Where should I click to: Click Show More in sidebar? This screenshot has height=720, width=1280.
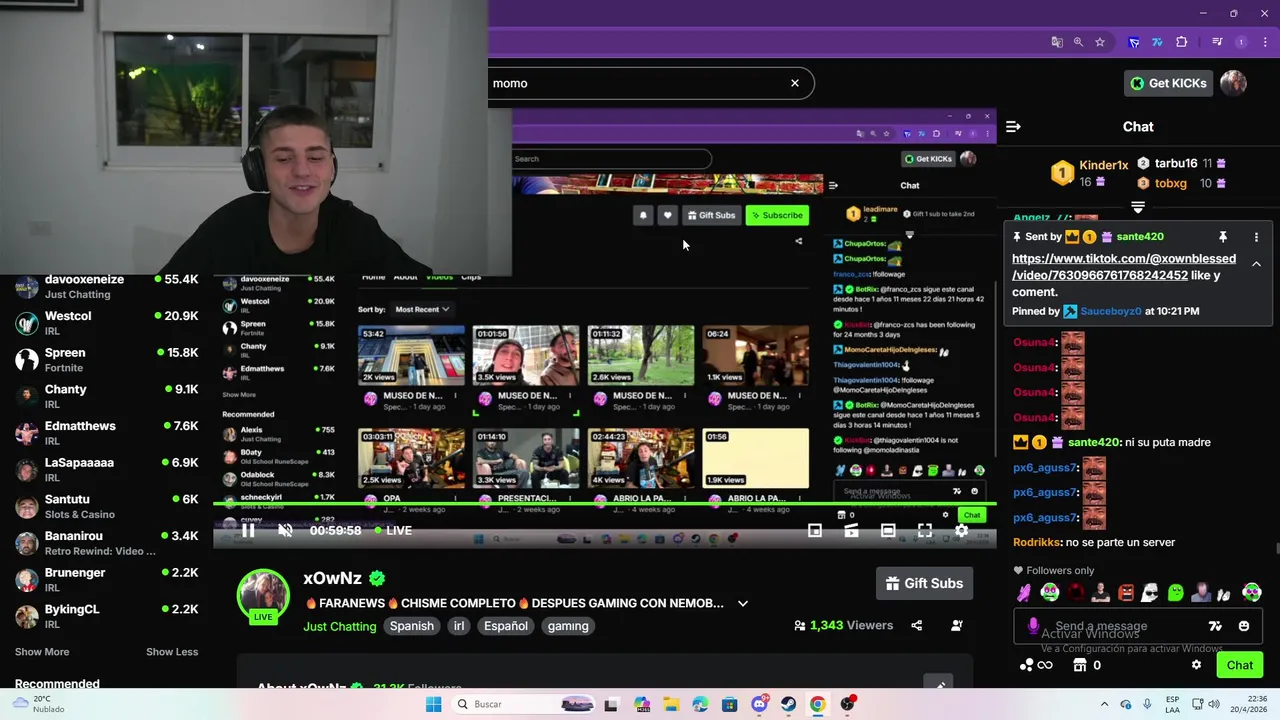(42, 652)
